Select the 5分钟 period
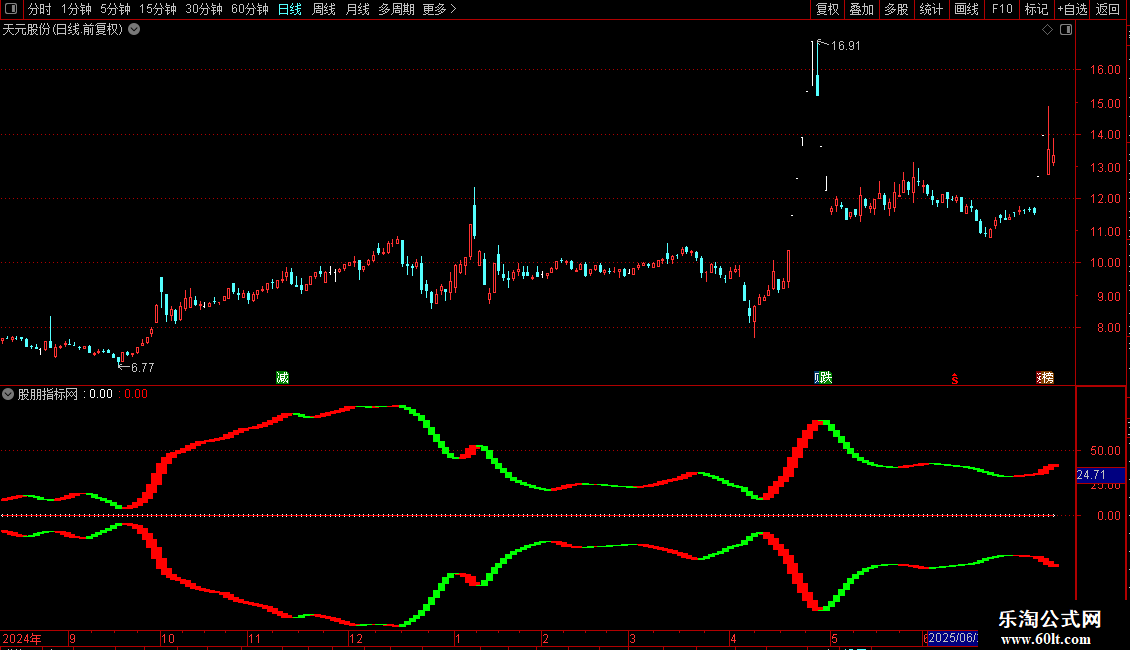 coord(115,9)
